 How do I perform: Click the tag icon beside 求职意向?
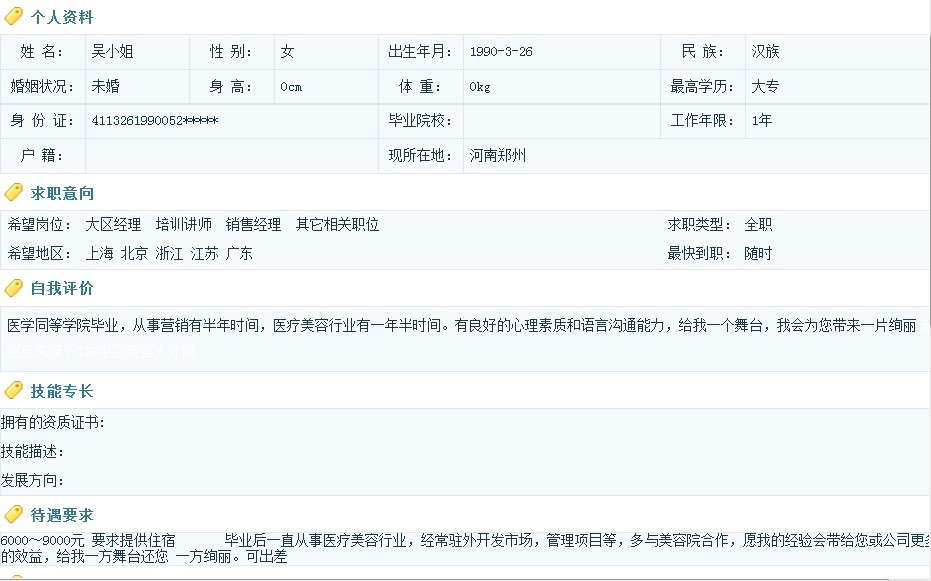point(14,193)
